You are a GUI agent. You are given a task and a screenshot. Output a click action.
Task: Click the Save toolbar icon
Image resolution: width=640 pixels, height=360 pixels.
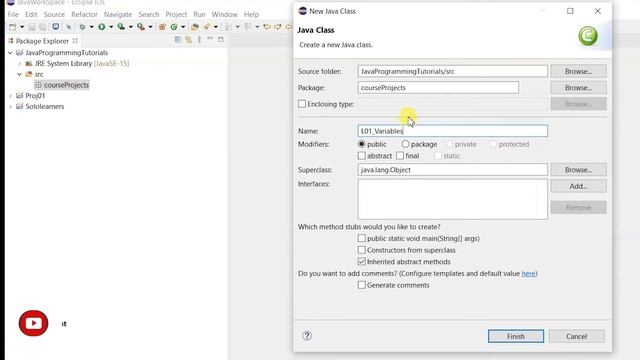click(32, 27)
